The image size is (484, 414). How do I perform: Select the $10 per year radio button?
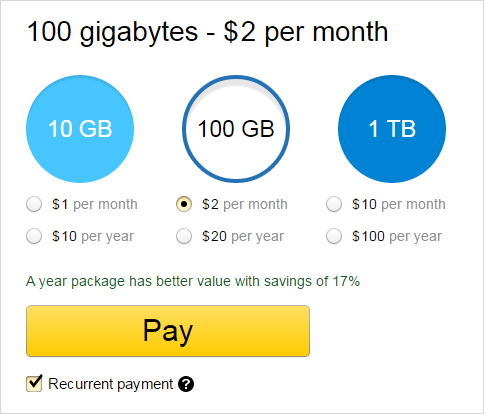(34, 236)
